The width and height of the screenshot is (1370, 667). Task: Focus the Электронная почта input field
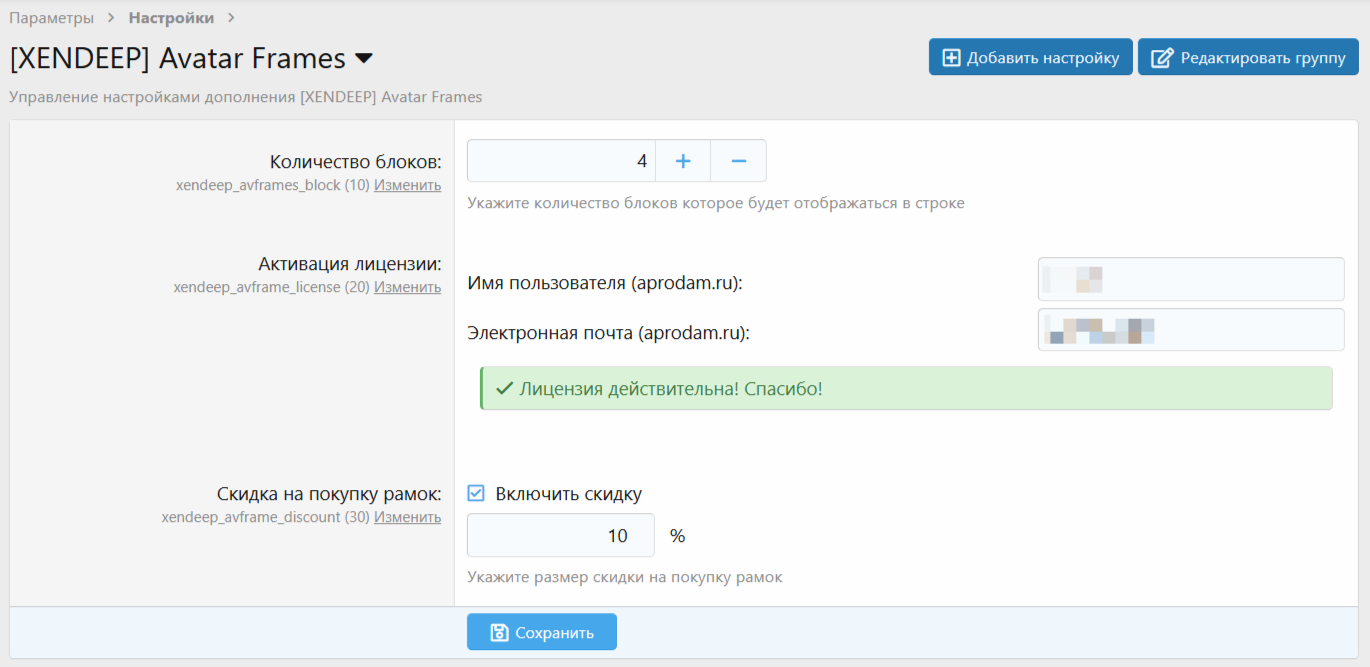tap(1191, 330)
